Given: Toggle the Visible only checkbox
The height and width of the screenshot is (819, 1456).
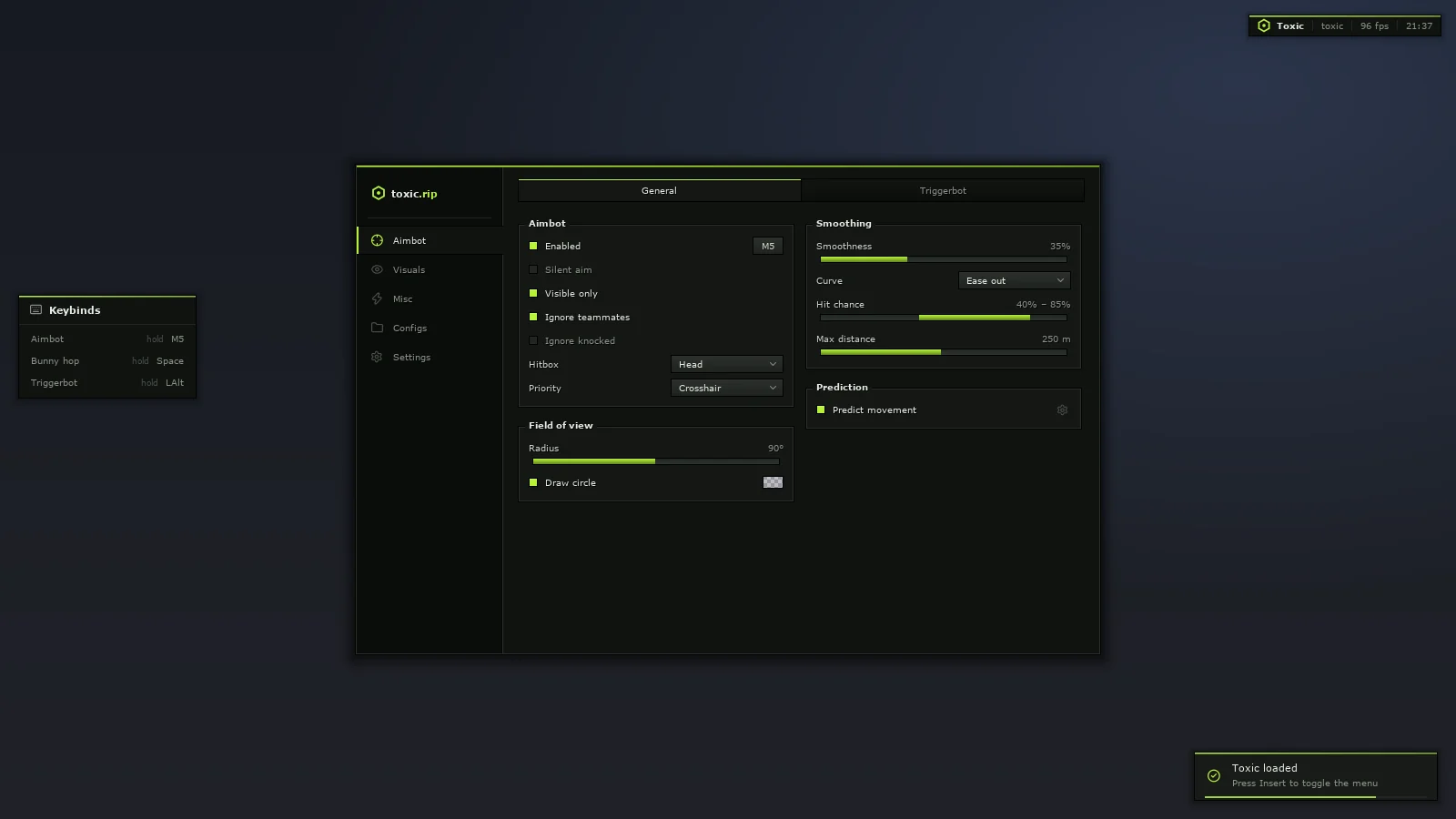Looking at the screenshot, I should point(533,293).
